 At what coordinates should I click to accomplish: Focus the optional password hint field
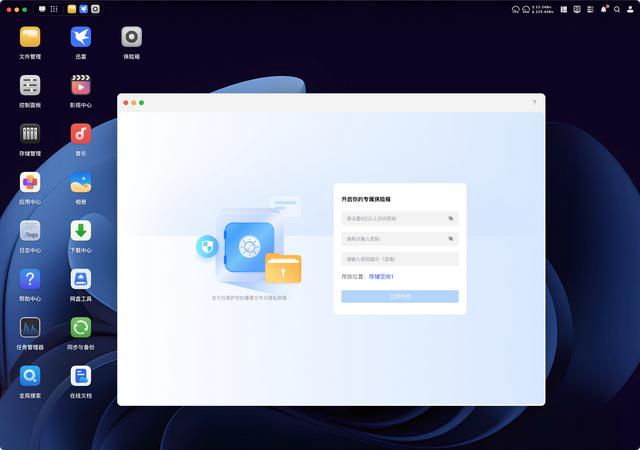tap(400, 259)
